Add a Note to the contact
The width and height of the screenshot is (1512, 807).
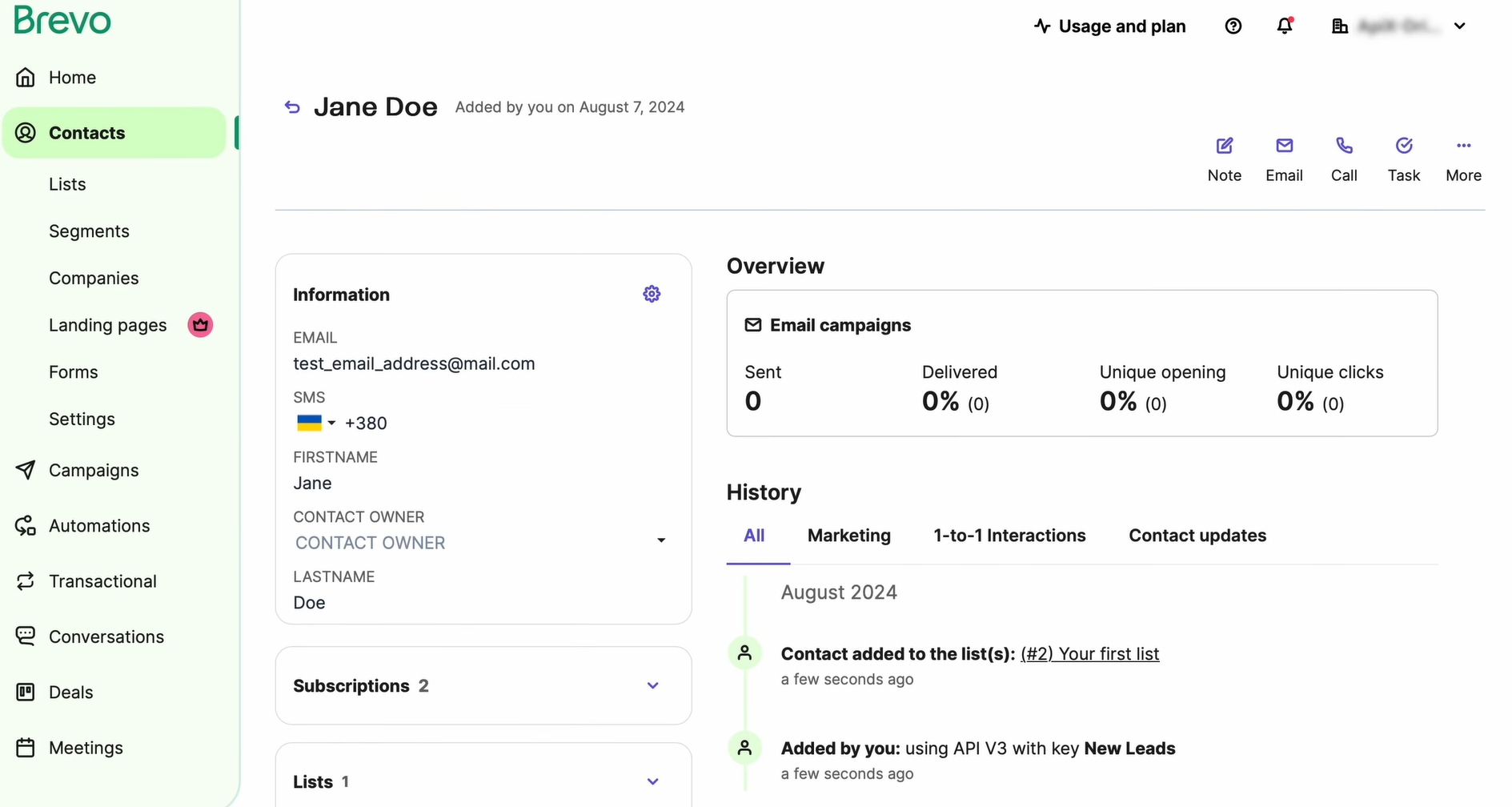tap(1225, 159)
